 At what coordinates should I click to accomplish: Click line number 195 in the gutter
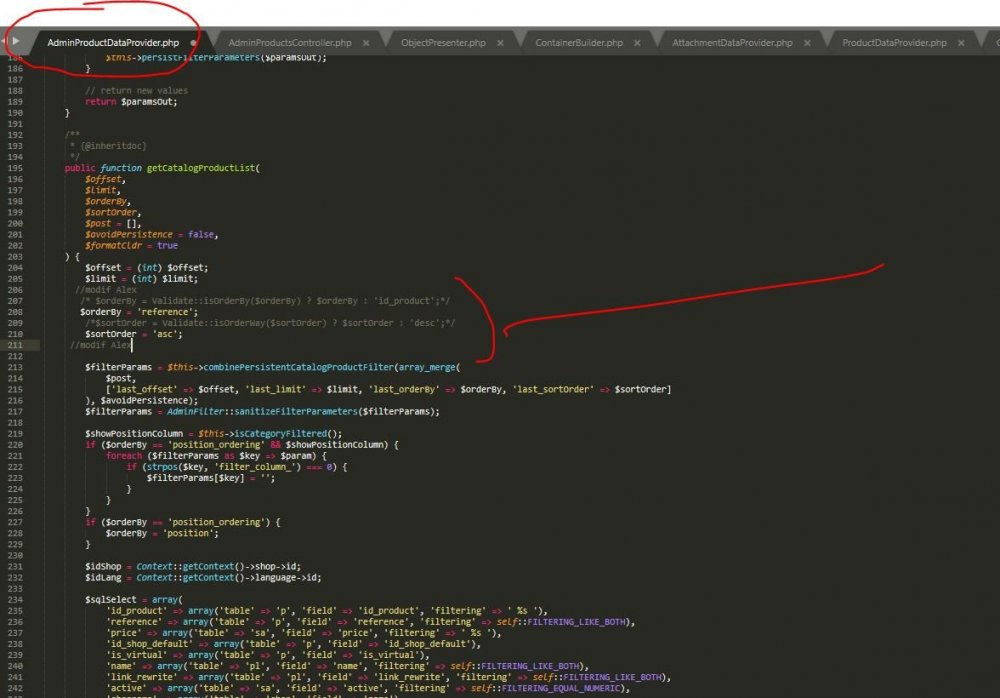coord(14,168)
